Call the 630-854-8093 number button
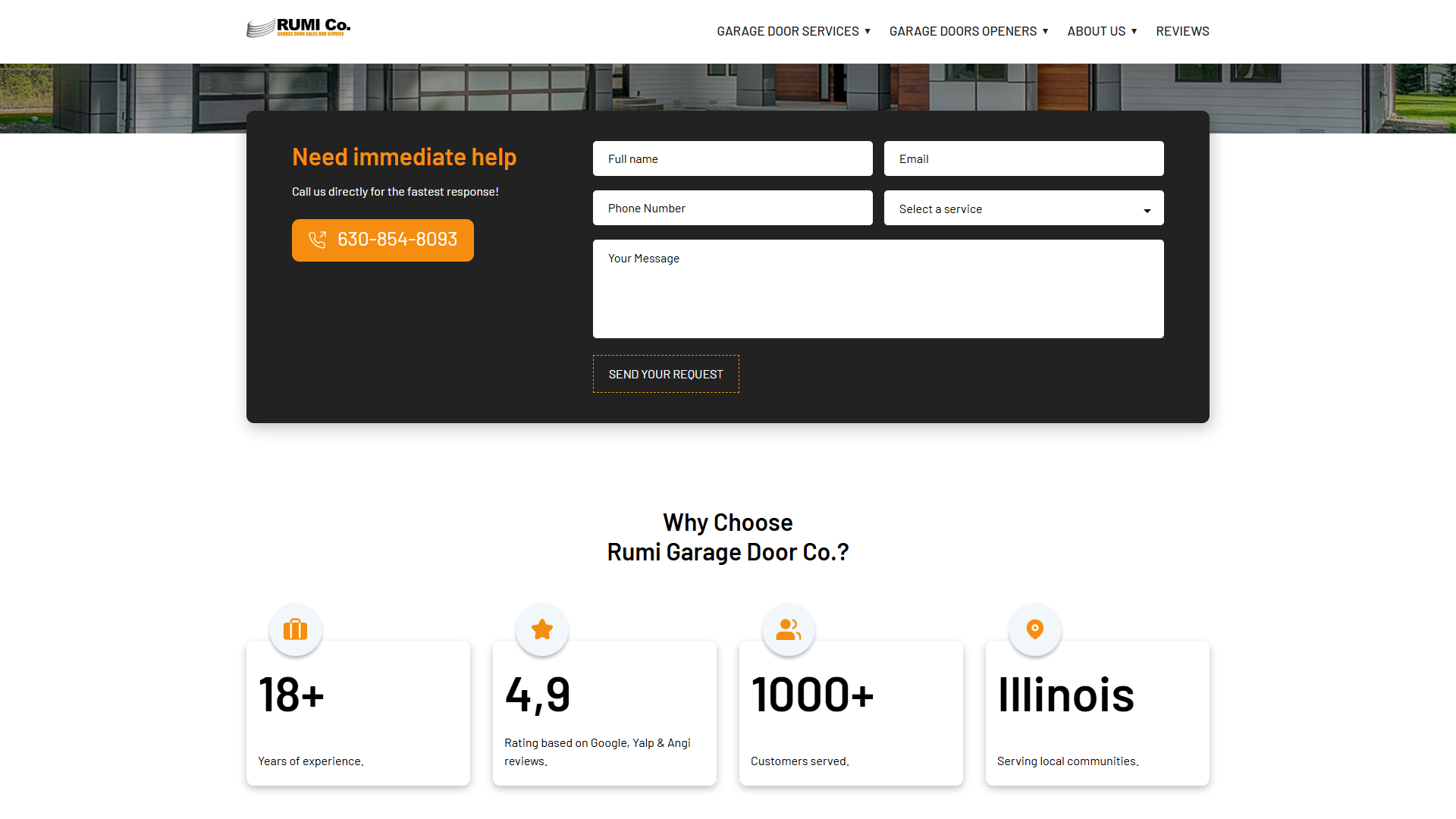 [x=383, y=240]
